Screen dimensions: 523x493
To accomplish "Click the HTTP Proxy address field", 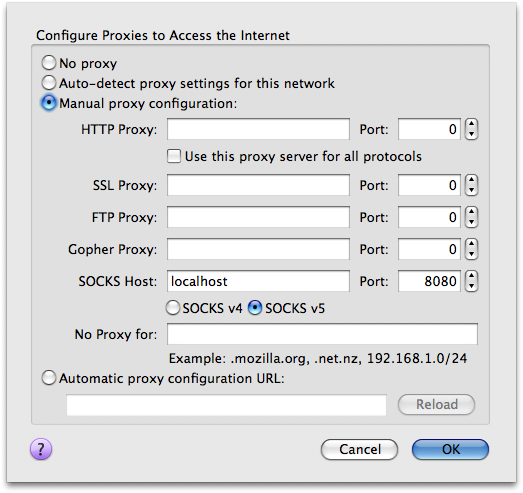I will pyautogui.click(x=258, y=129).
